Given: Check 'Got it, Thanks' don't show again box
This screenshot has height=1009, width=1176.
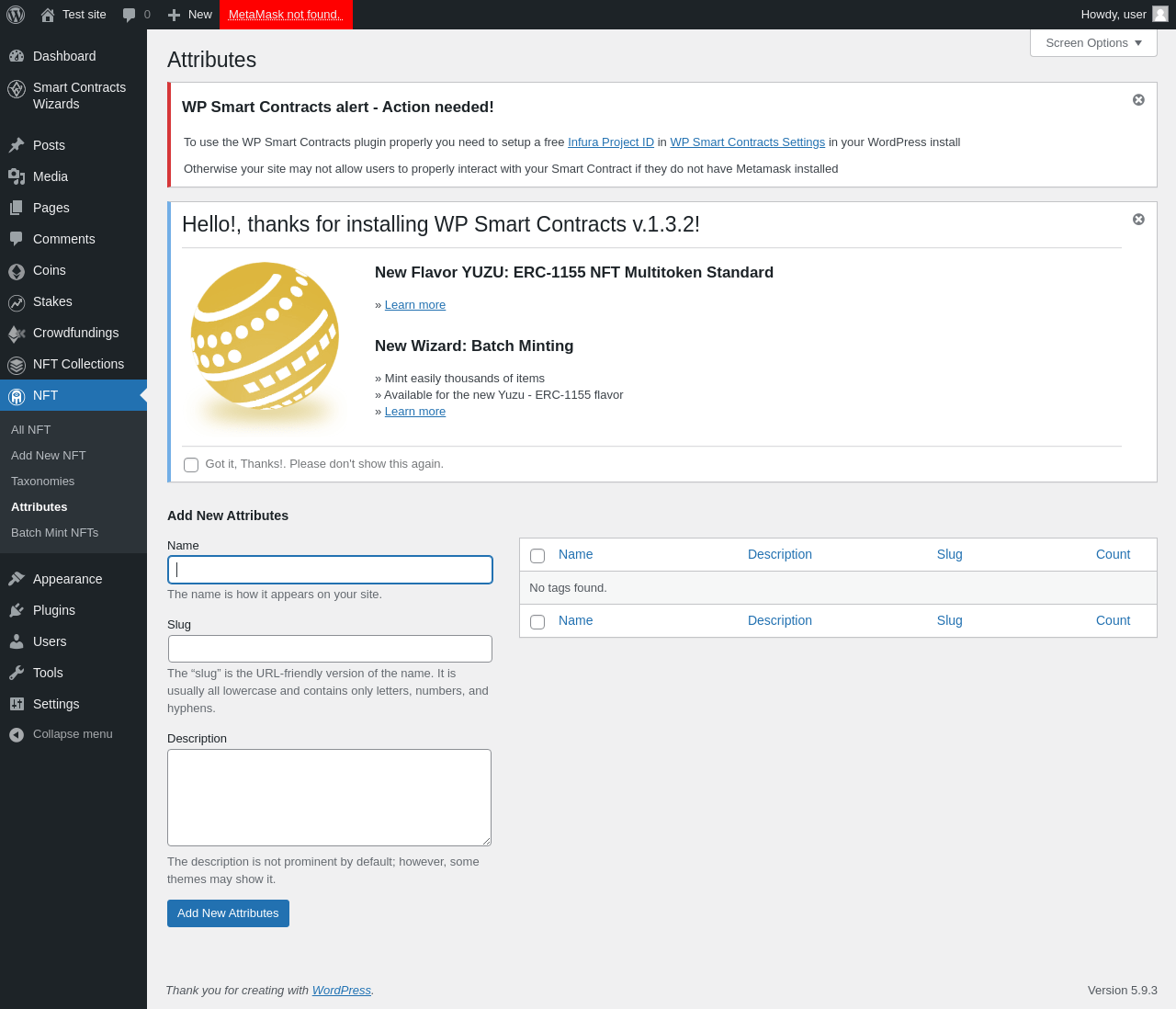Looking at the screenshot, I should coord(191,465).
